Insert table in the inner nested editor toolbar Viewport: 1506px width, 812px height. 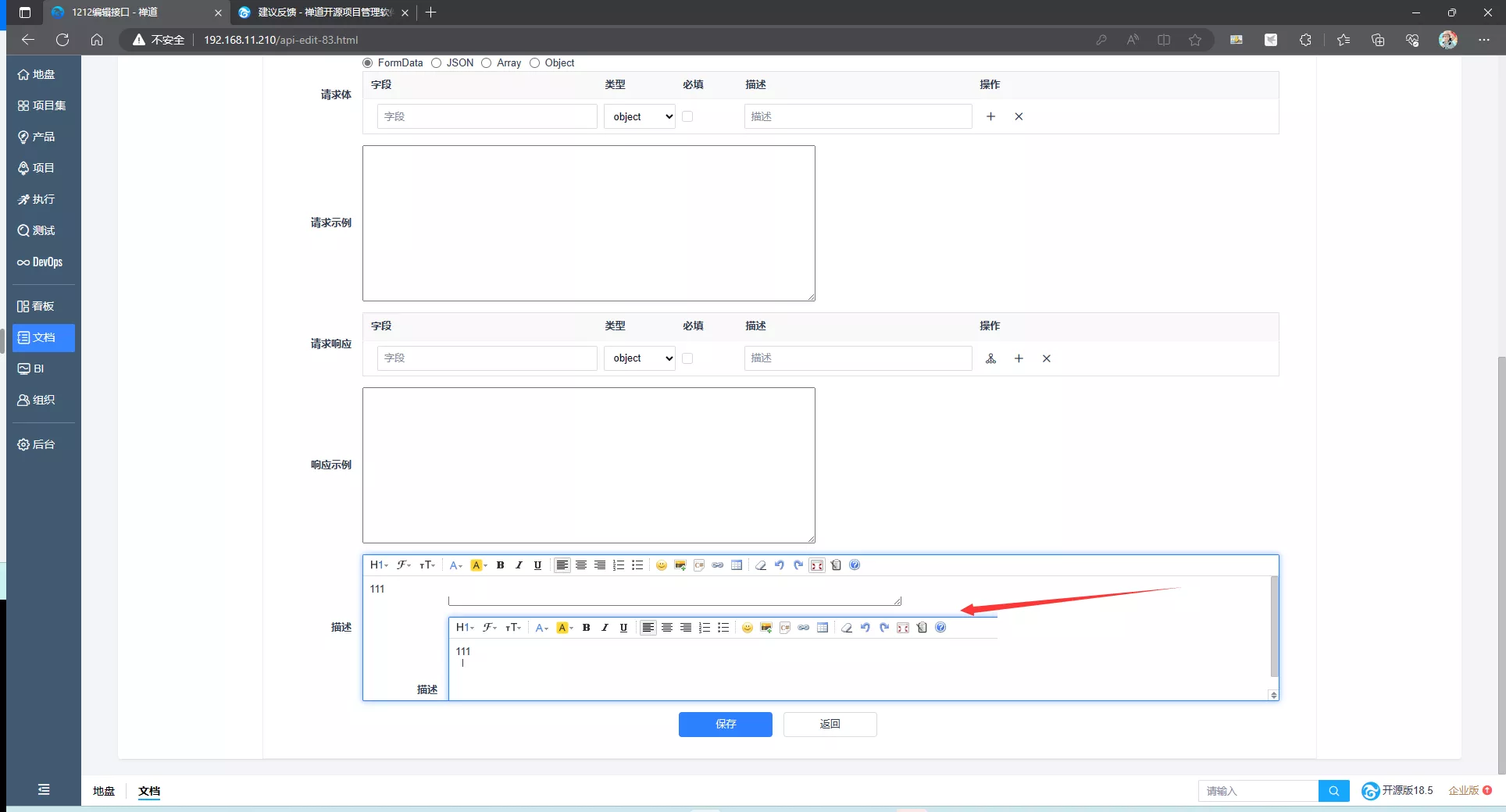click(x=823, y=628)
